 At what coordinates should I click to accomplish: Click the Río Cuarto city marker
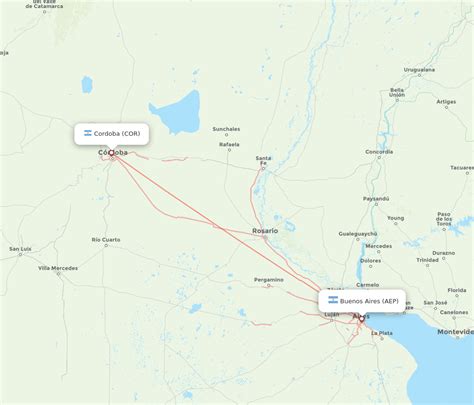point(106,245)
